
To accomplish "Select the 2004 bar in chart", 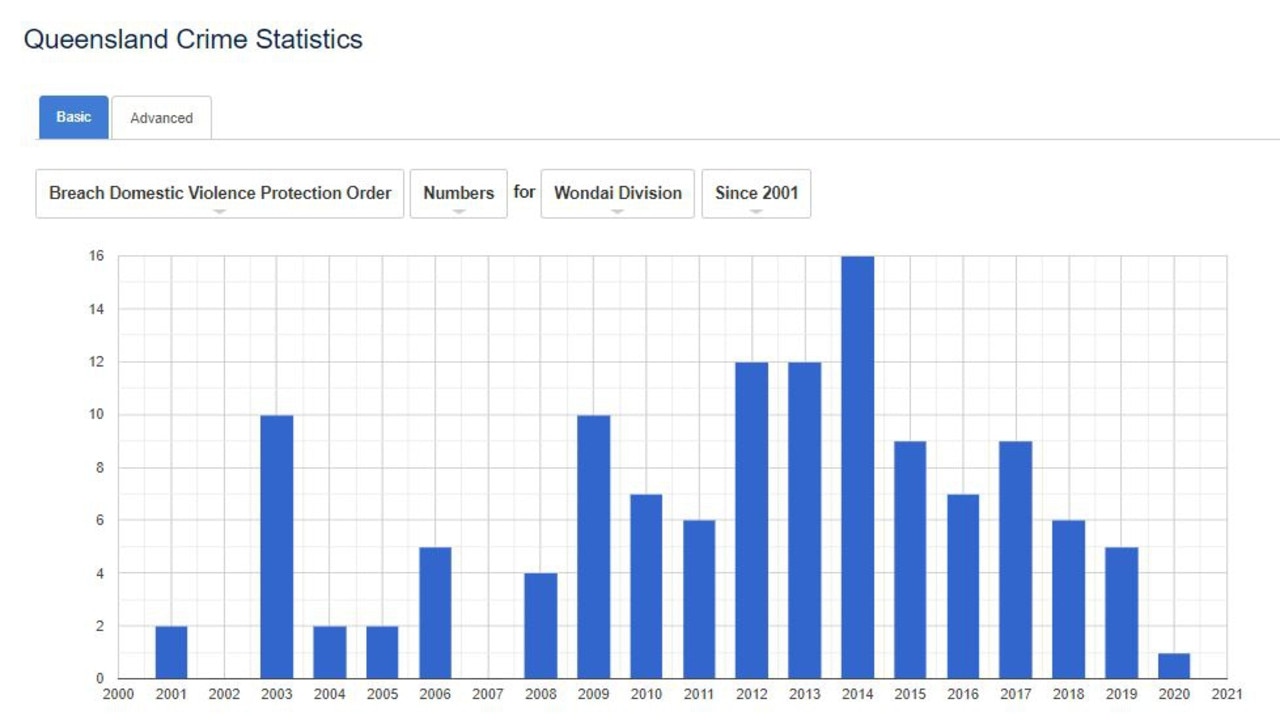I will click(330, 653).
